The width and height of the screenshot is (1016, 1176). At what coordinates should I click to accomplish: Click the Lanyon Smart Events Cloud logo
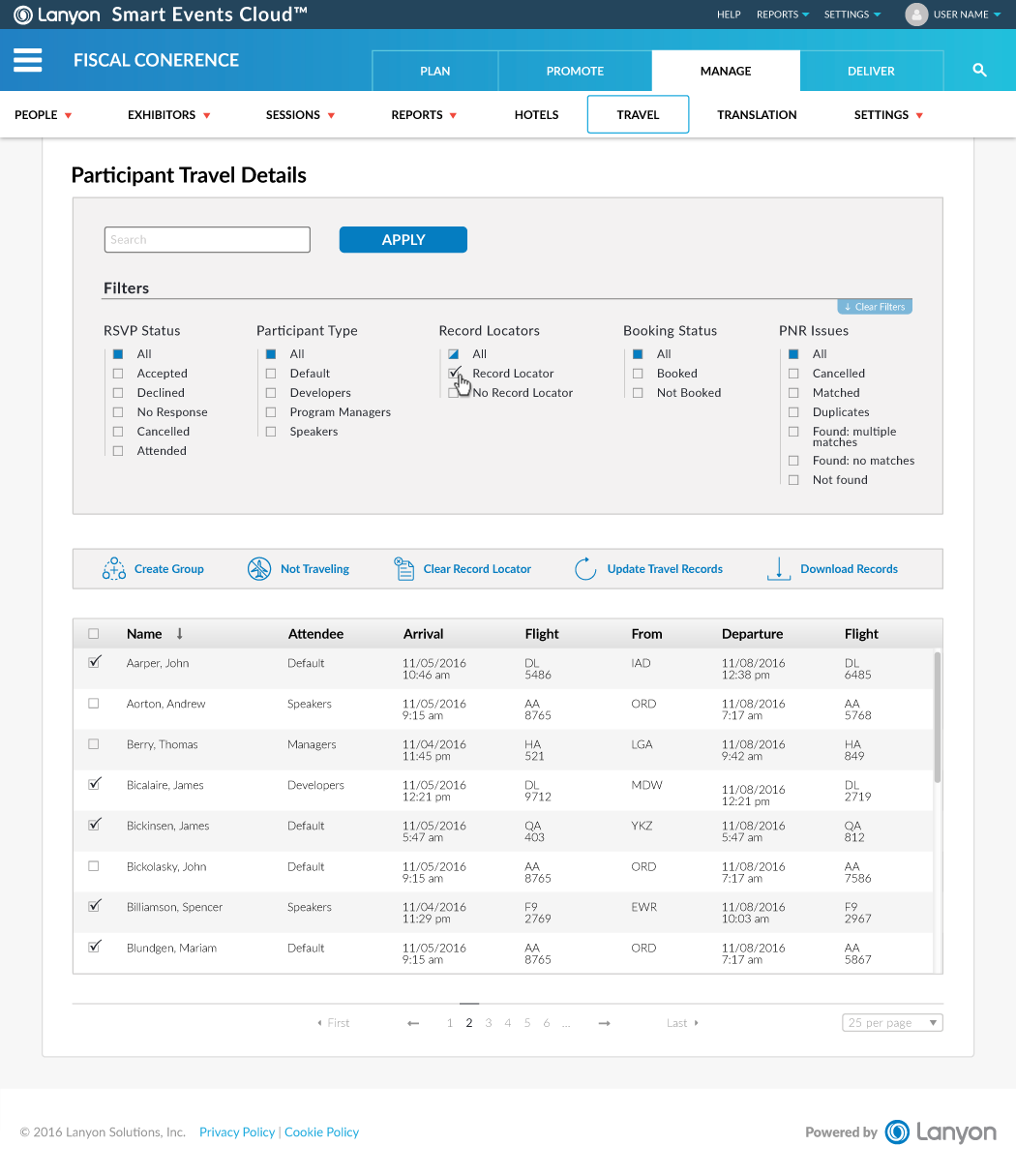(x=161, y=15)
